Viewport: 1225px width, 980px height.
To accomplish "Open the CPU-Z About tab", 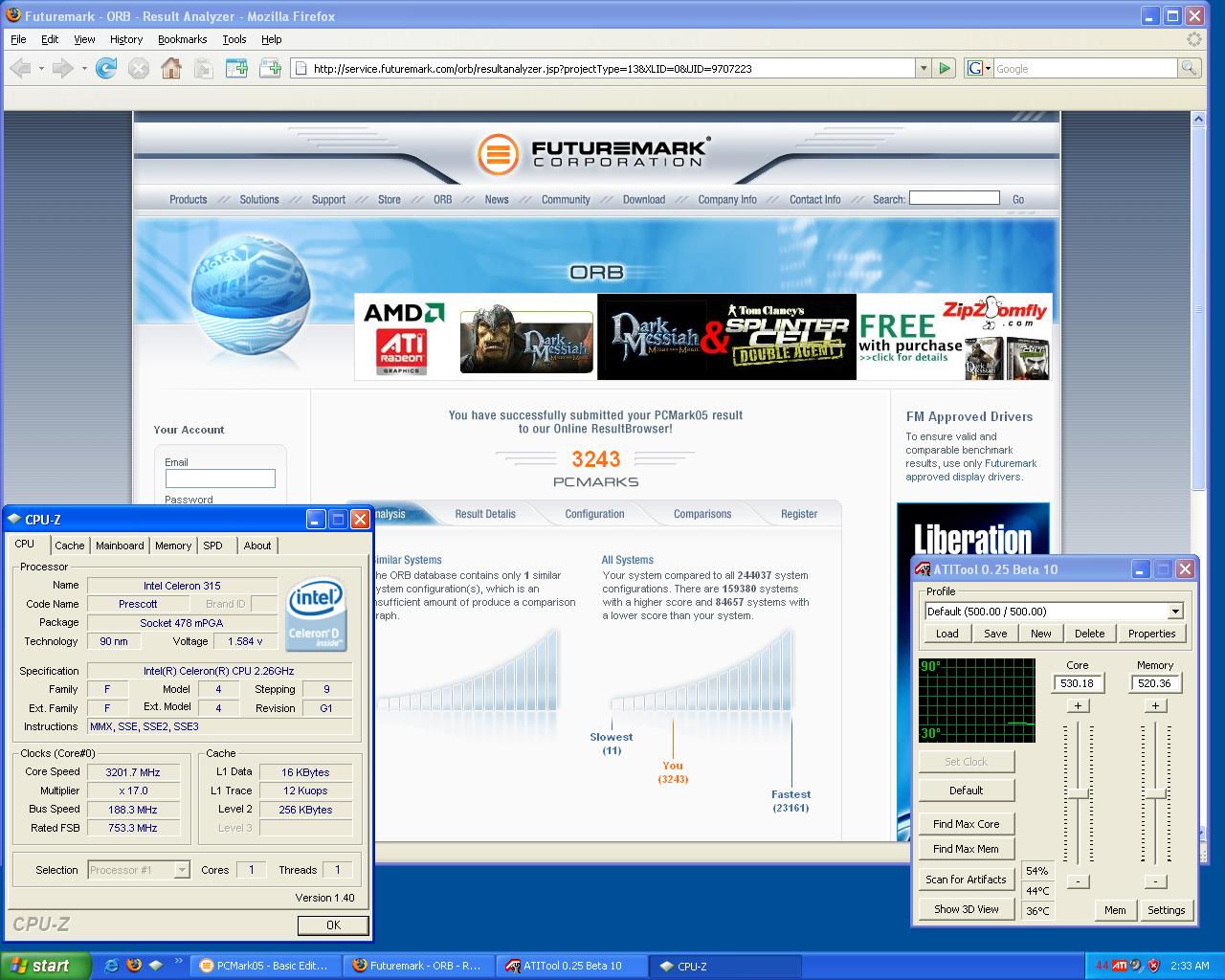I will tap(257, 546).
